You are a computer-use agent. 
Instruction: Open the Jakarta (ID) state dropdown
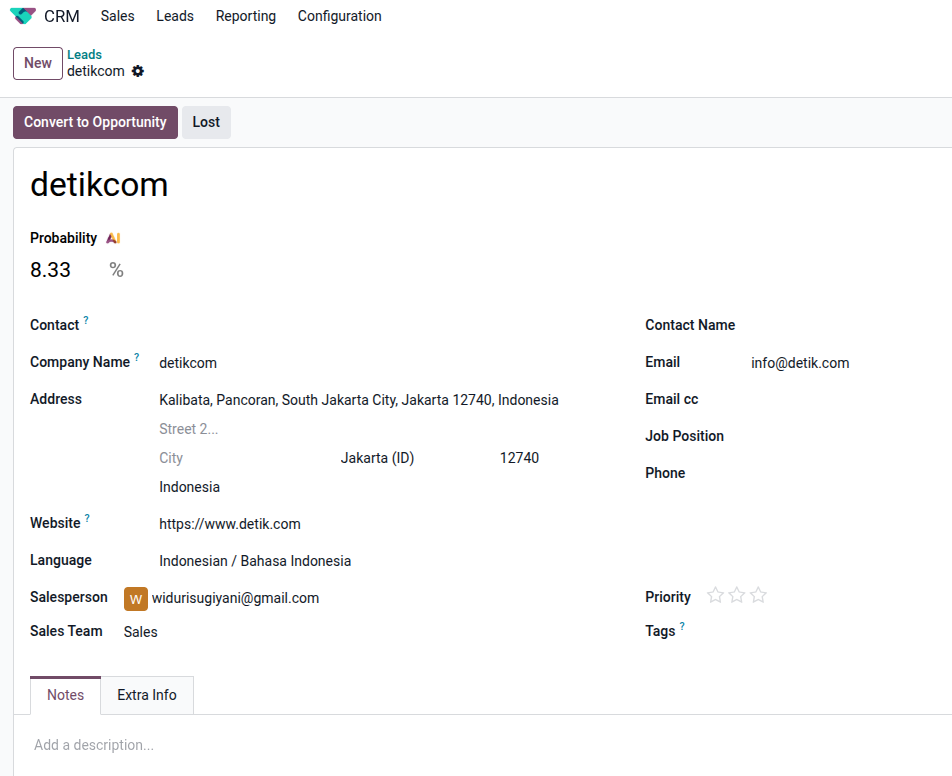tap(377, 458)
